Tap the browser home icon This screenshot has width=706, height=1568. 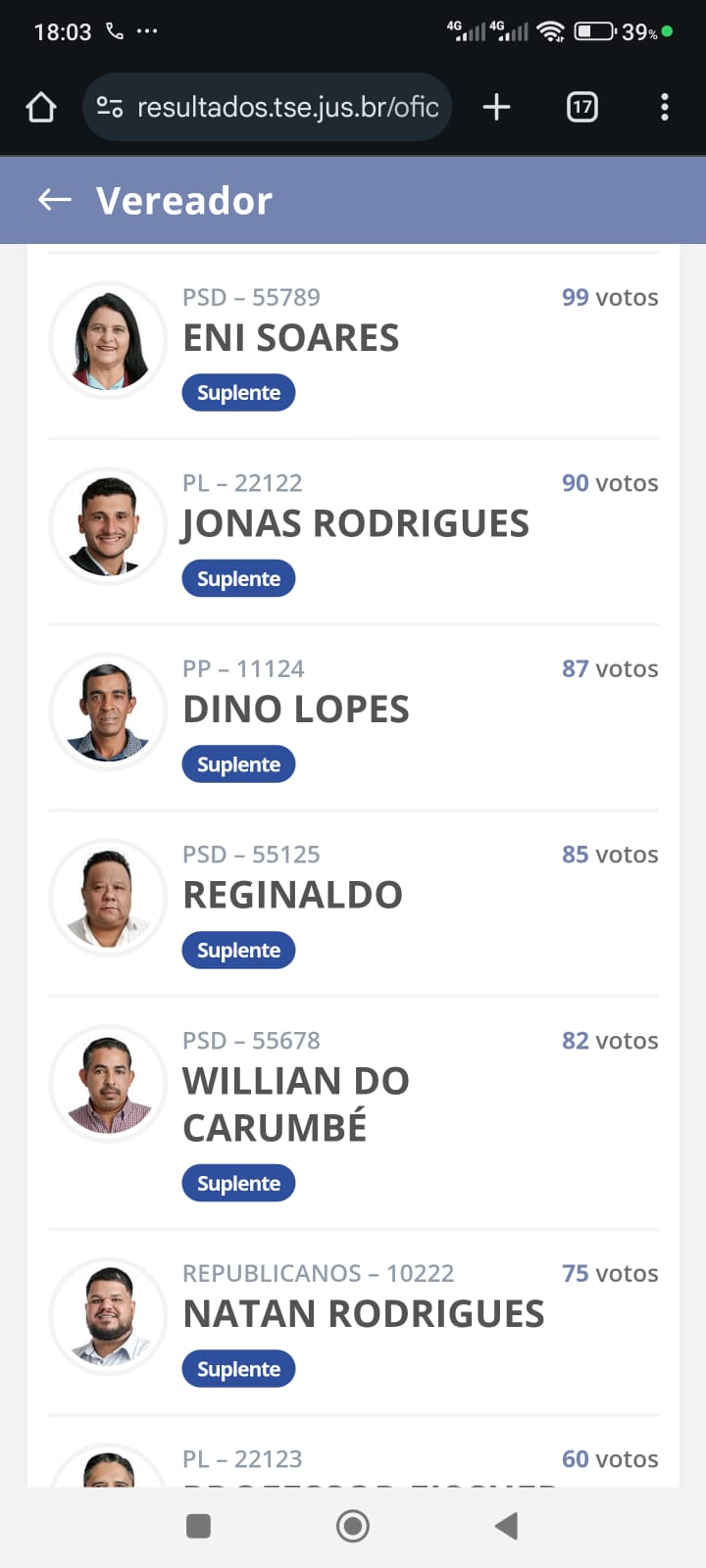(x=41, y=107)
